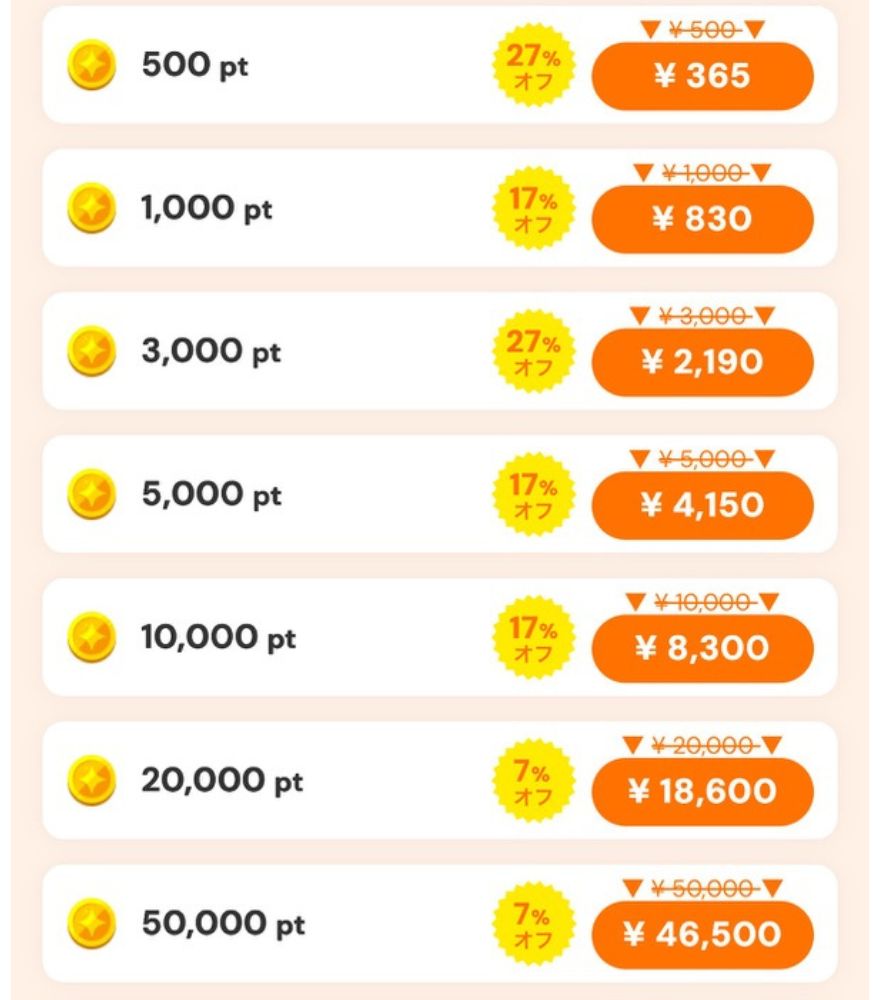Click the ¥4,150 price button
Viewport: 880px width, 1000px height.
point(702,505)
